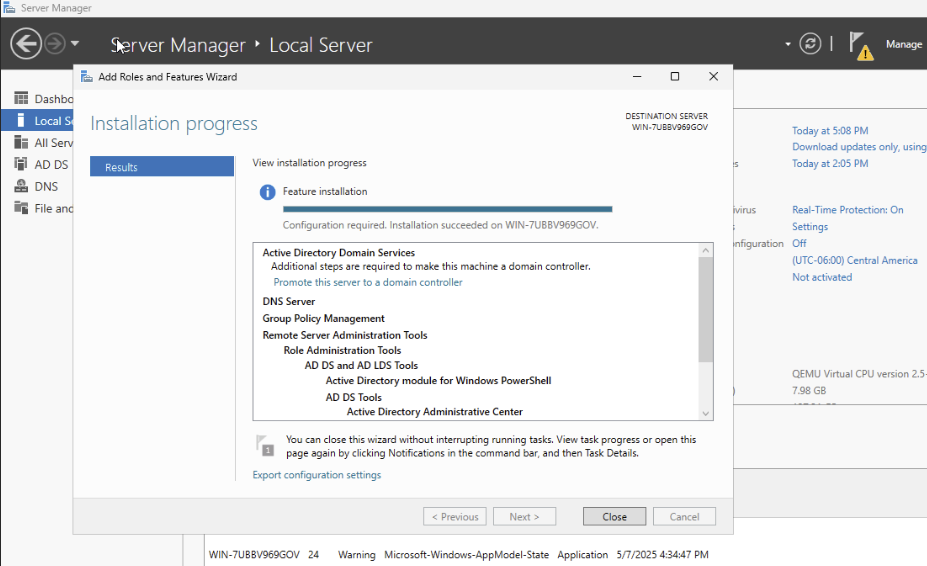
Task: Click the File and Storage Services icon
Action: [x=21, y=208]
